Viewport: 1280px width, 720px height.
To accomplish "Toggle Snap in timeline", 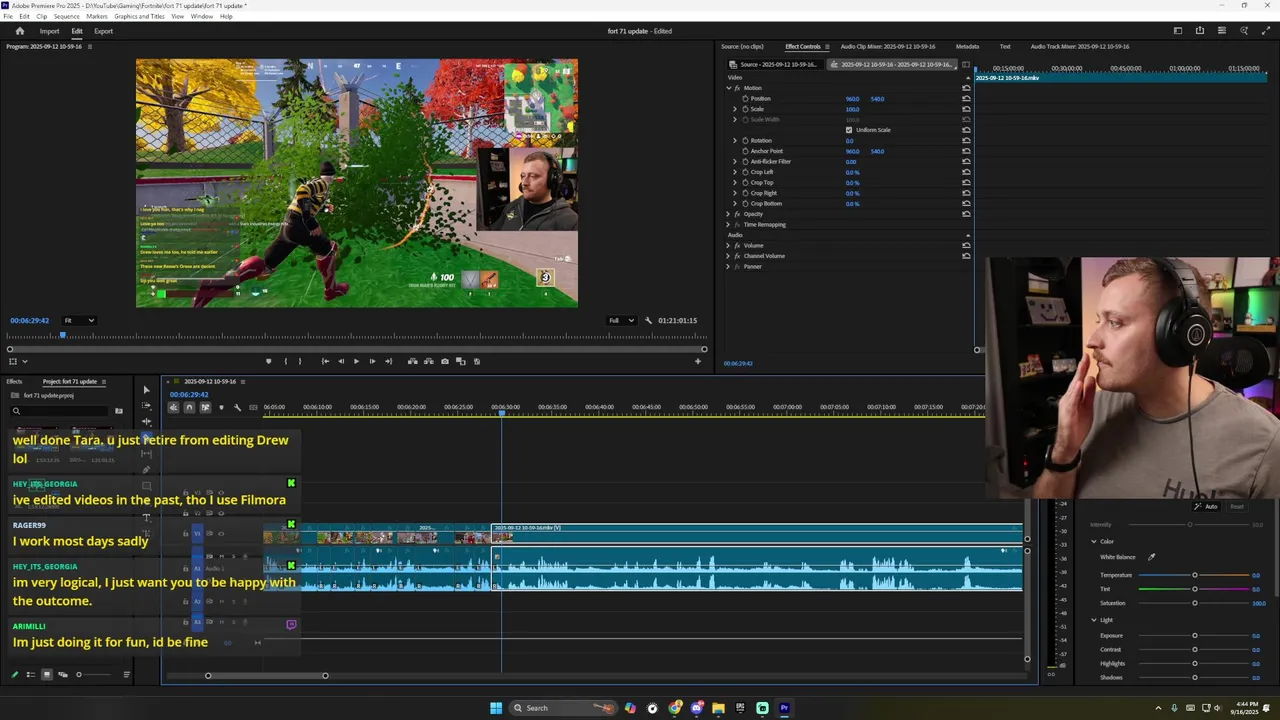I will tap(189, 407).
